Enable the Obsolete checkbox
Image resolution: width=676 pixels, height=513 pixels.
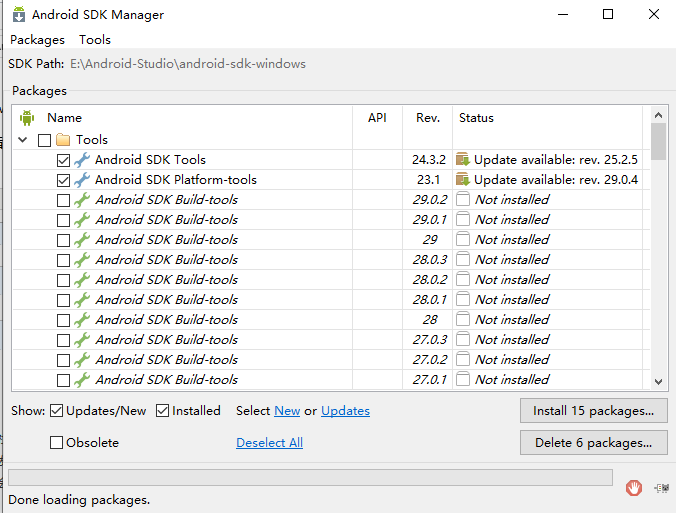[x=56, y=443]
